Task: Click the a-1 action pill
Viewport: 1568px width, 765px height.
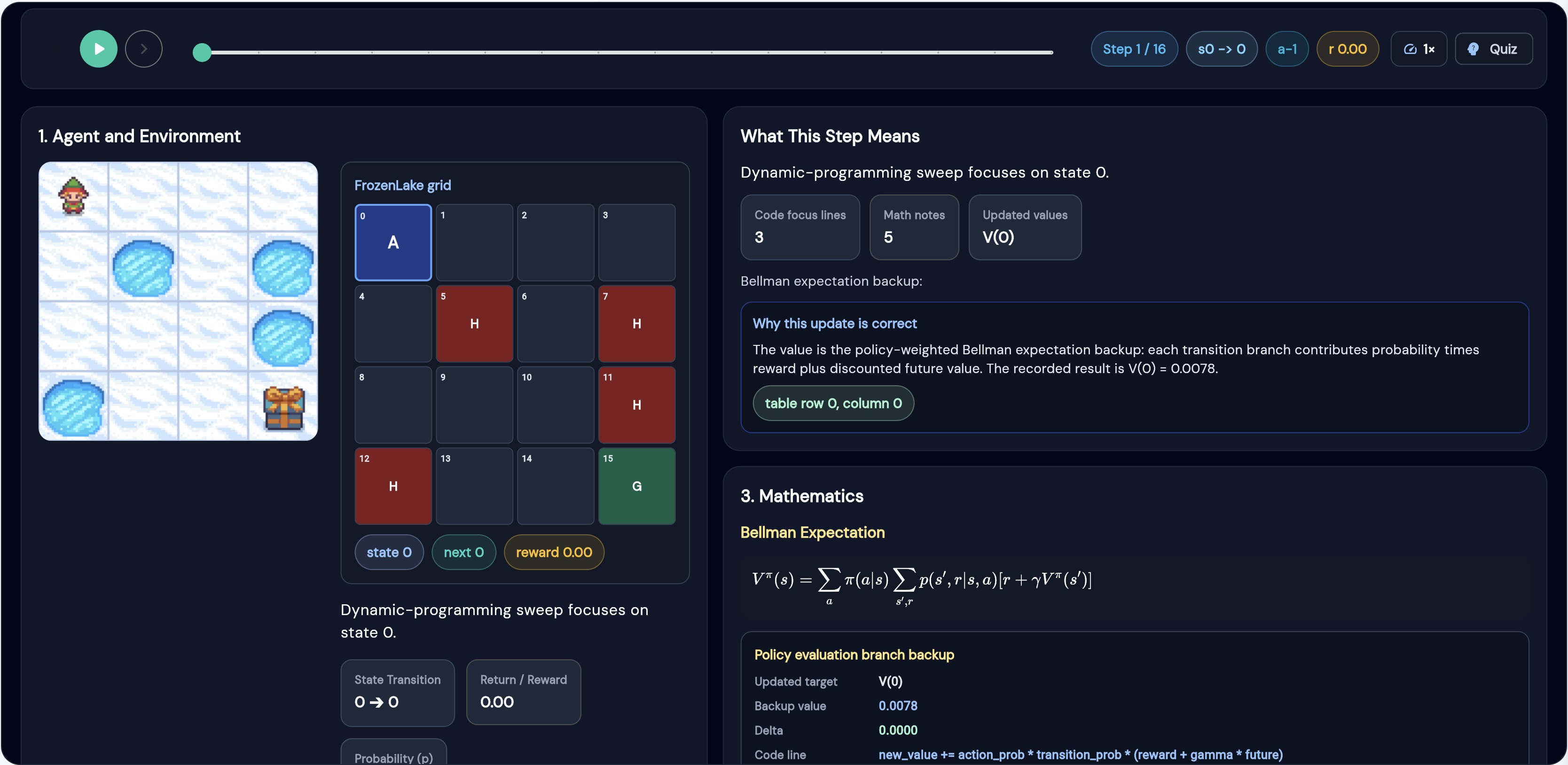Action: [x=1287, y=49]
